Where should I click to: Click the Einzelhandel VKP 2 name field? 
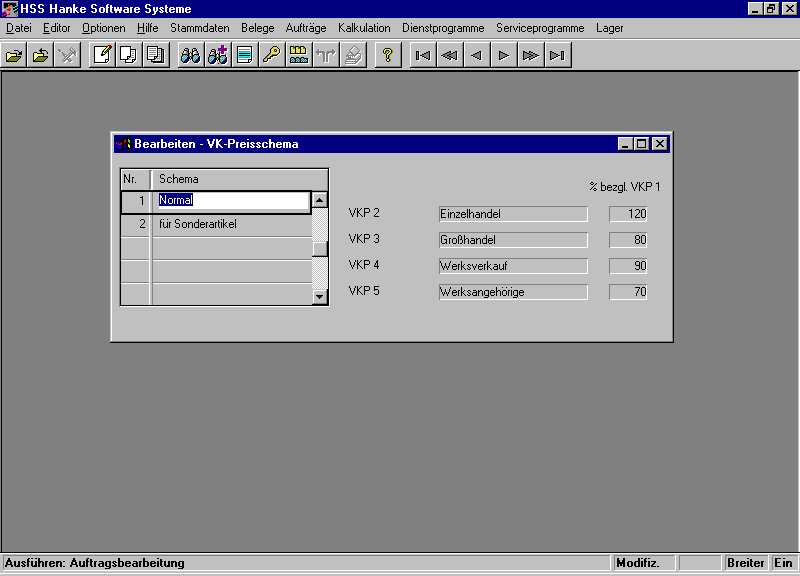point(513,214)
